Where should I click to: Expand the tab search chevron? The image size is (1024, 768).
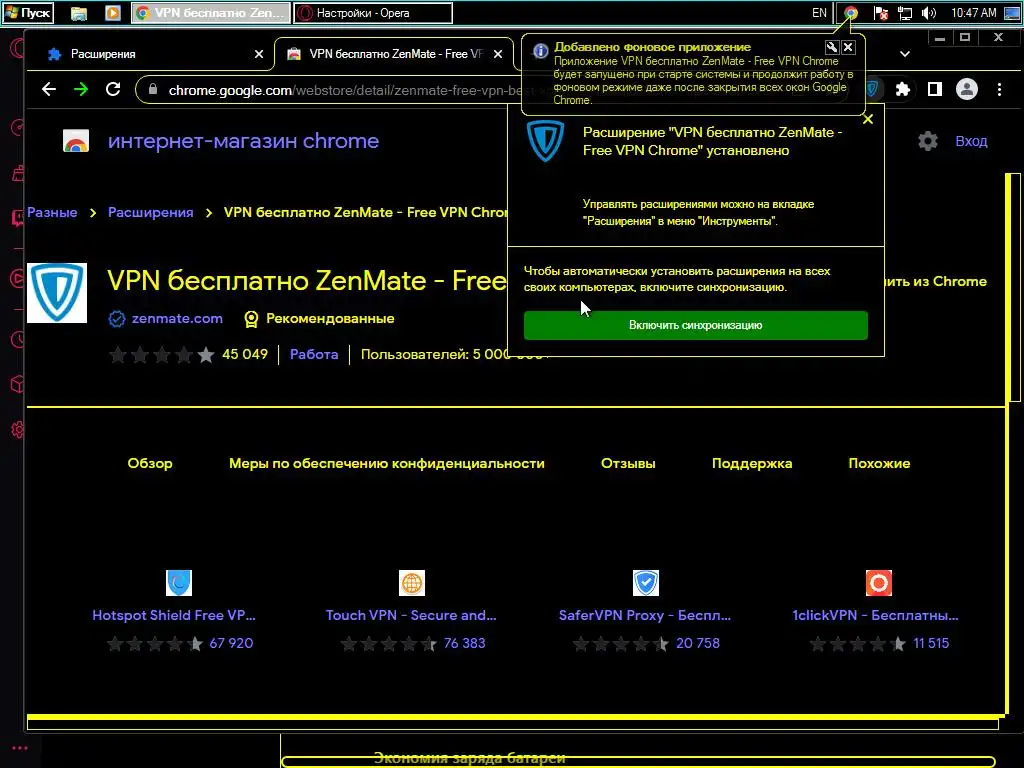[904, 54]
